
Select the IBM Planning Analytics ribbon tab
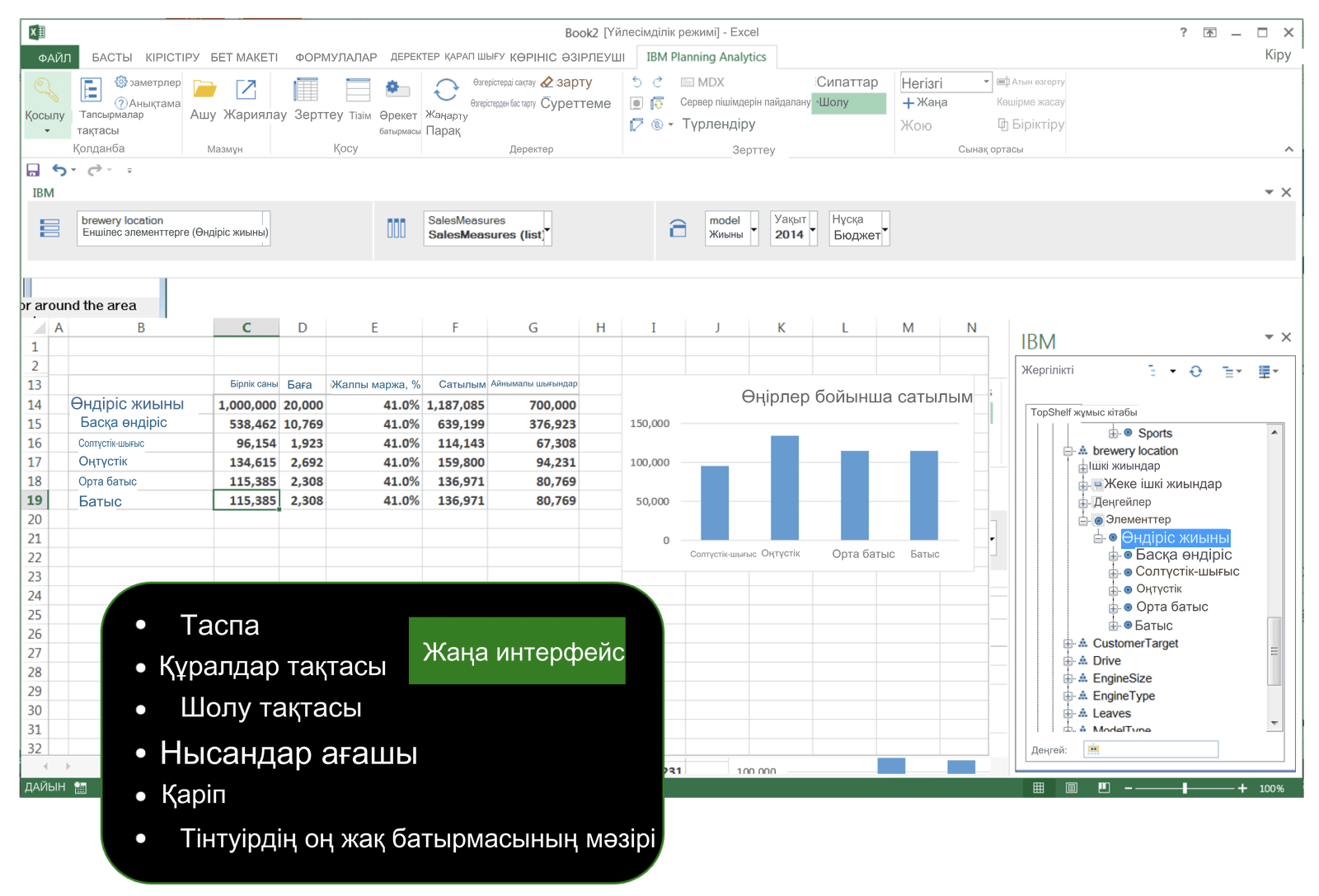tap(706, 57)
